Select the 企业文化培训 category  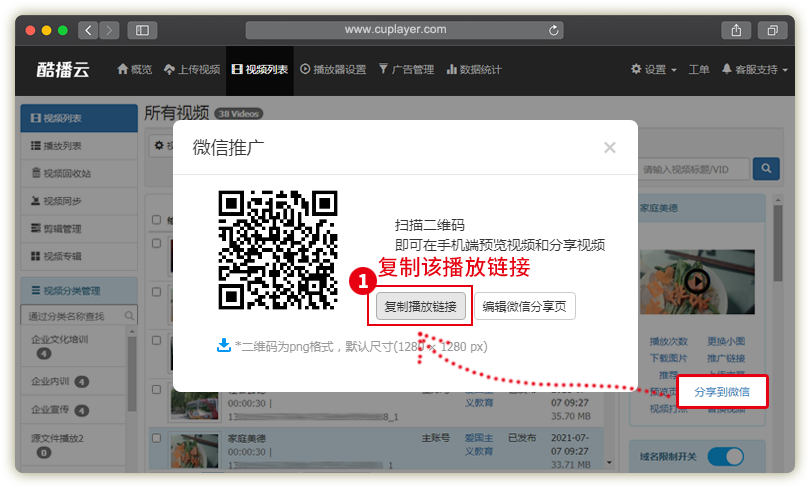click(x=59, y=339)
